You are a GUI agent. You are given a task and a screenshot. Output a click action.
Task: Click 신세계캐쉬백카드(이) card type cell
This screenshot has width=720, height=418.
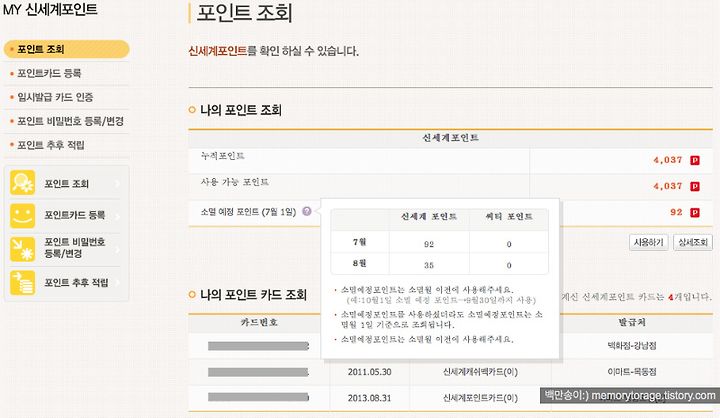point(480,372)
